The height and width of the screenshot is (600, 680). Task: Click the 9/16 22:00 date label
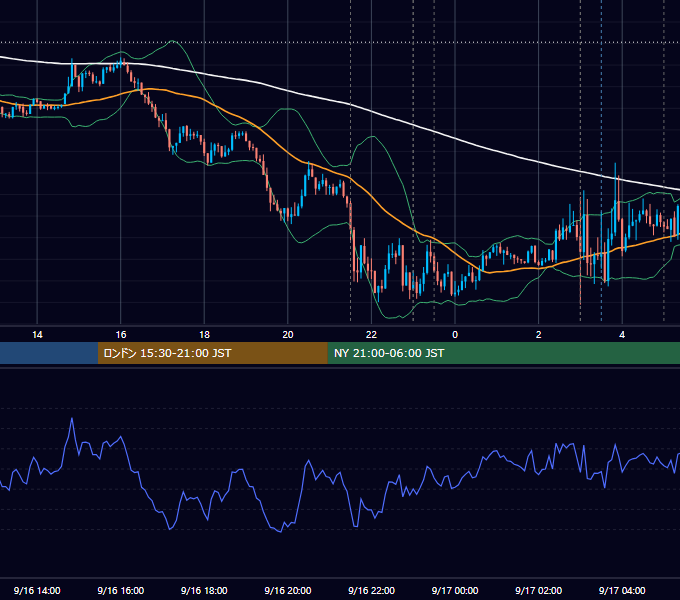[x=372, y=590]
